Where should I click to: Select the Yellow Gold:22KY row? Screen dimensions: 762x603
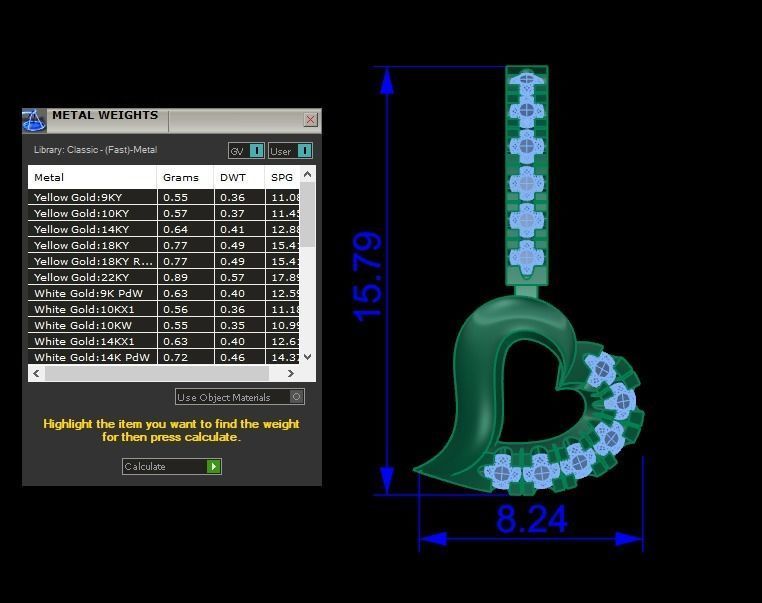click(x=164, y=277)
